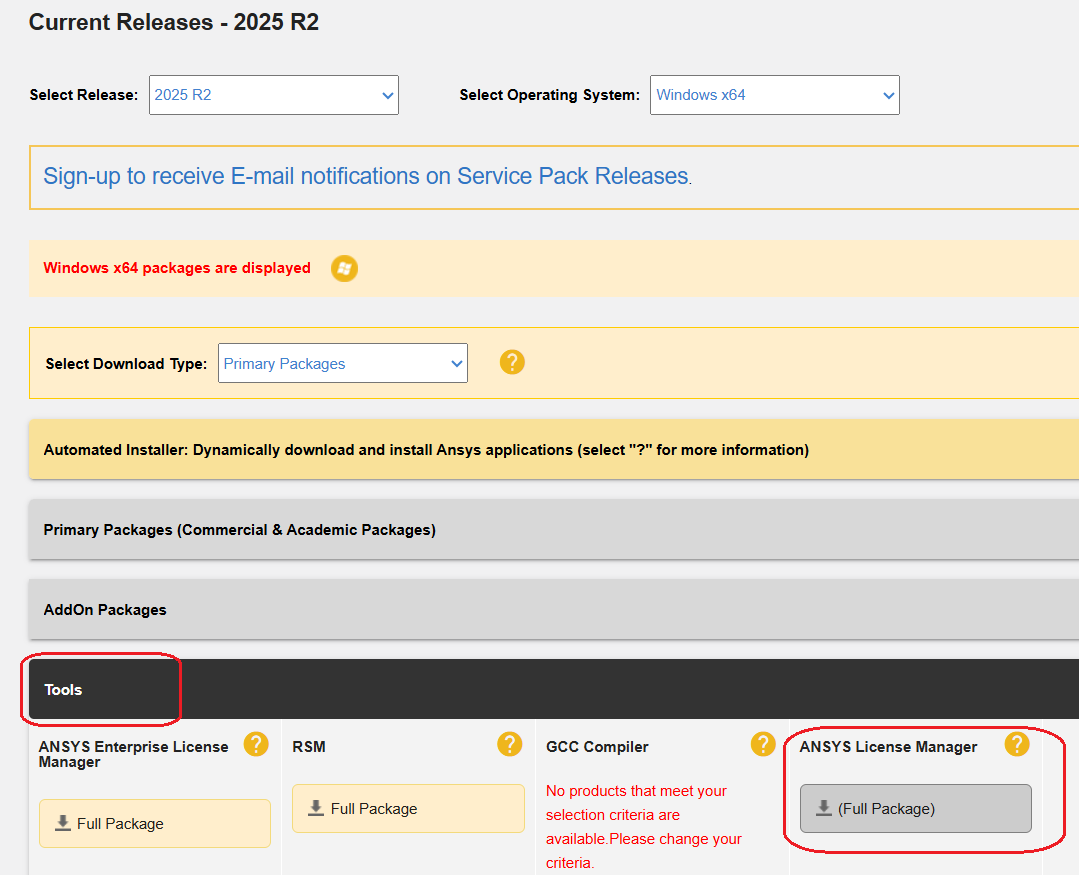Click the 'Select Release:' label
This screenshot has height=875, width=1079.
tap(84, 95)
